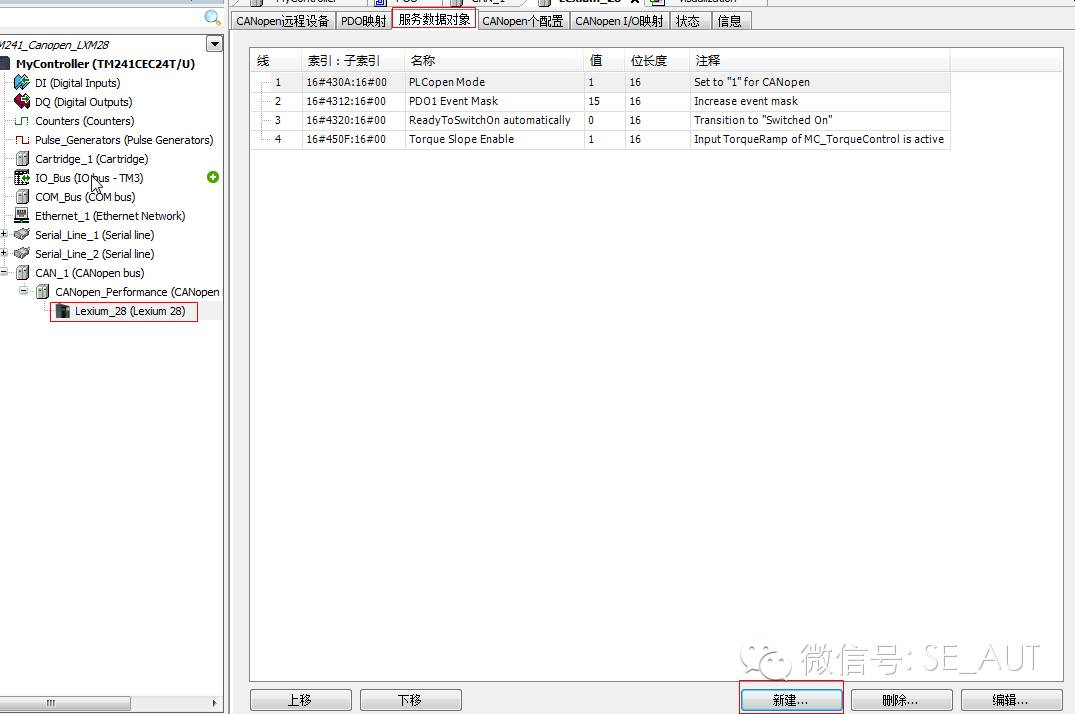This screenshot has width=1075, height=714.
Task: Click the COM_Bus icon
Action: tap(22, 197)
